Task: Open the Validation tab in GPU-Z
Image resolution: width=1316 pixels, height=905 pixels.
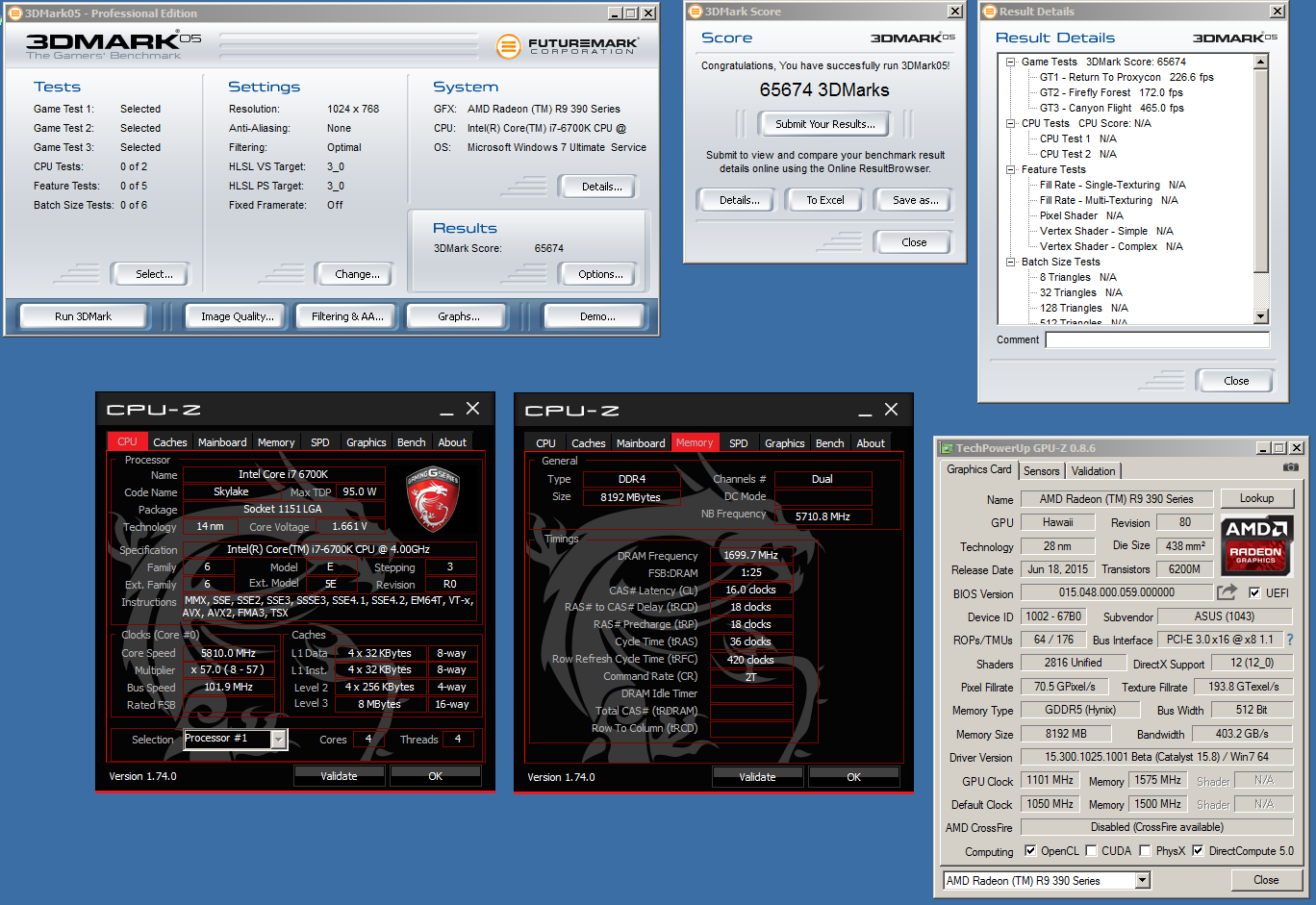Action: tap(1094, 470)
